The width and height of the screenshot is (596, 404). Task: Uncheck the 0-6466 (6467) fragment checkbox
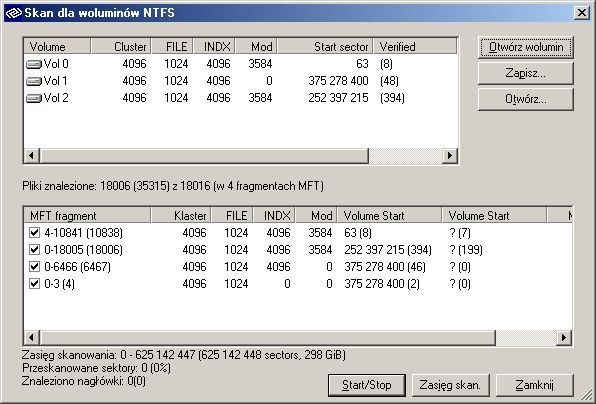tap(35, 266)
